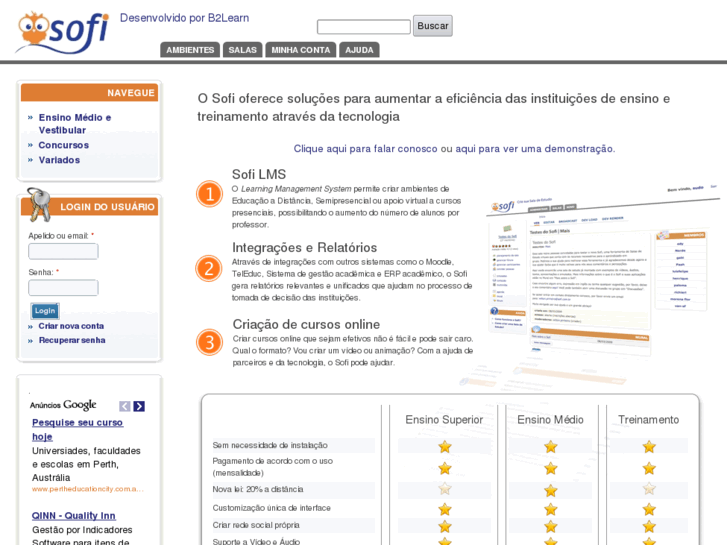The width and height of the screenshot is (727, 545).
Task: Click Treinamento star for Sem necessidade de instalação
Action: point(649,447)
